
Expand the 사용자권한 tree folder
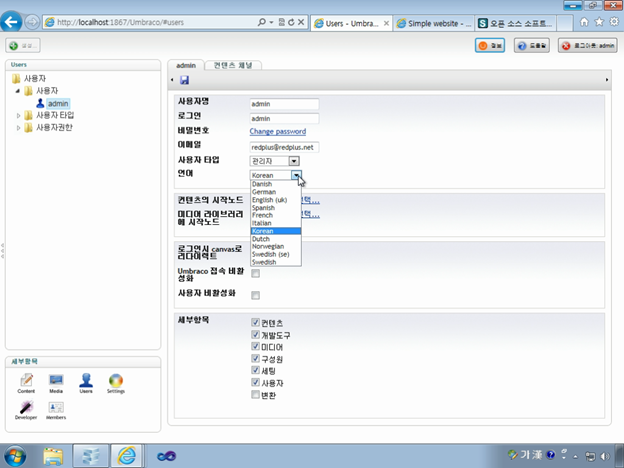point(18,128)
